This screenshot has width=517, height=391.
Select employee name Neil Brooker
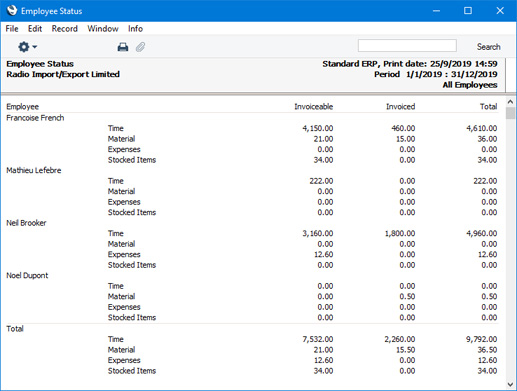point(26,223)
